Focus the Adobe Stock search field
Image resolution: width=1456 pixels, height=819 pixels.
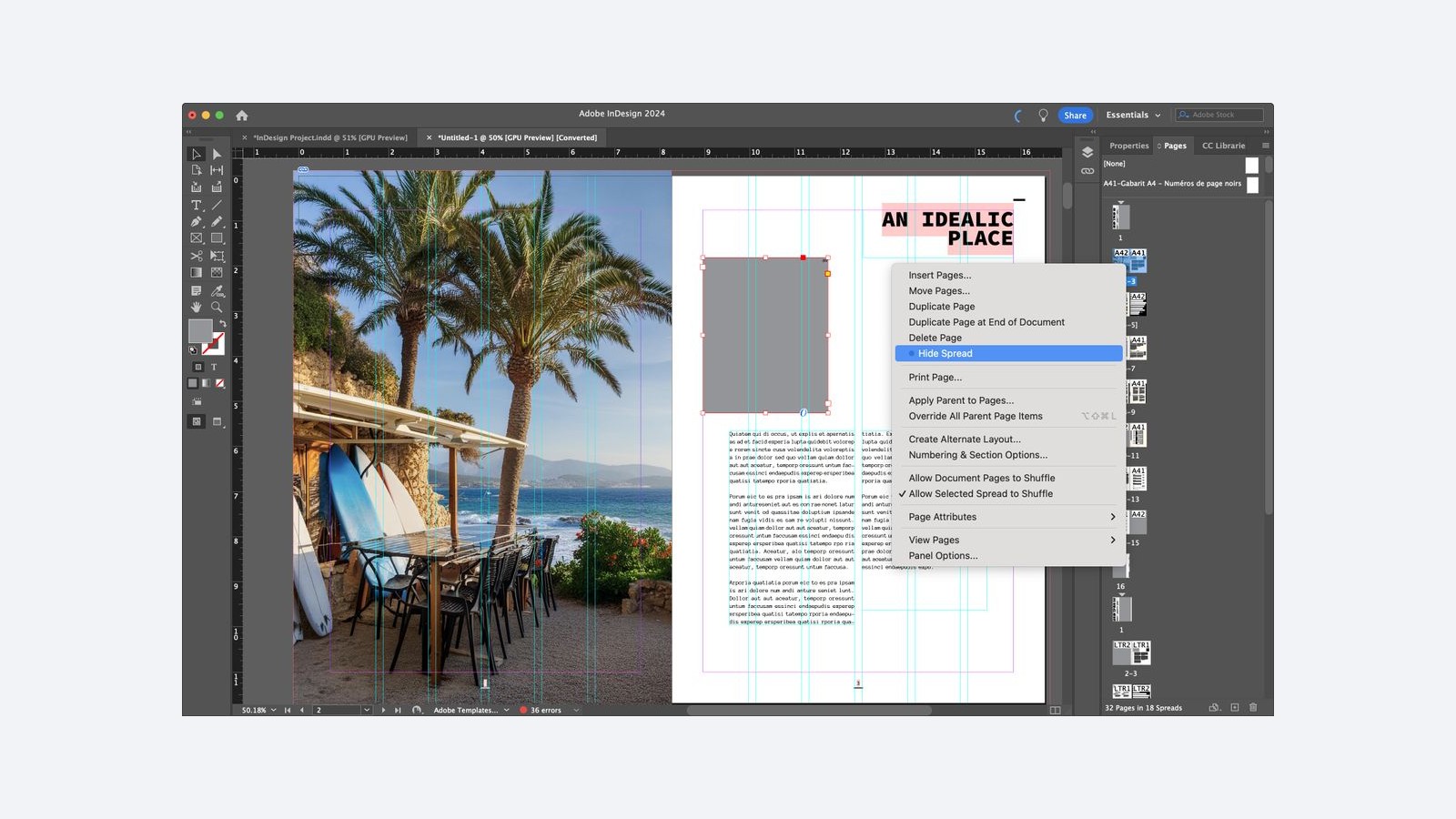pyautogui.click(x=1219, y=116)
